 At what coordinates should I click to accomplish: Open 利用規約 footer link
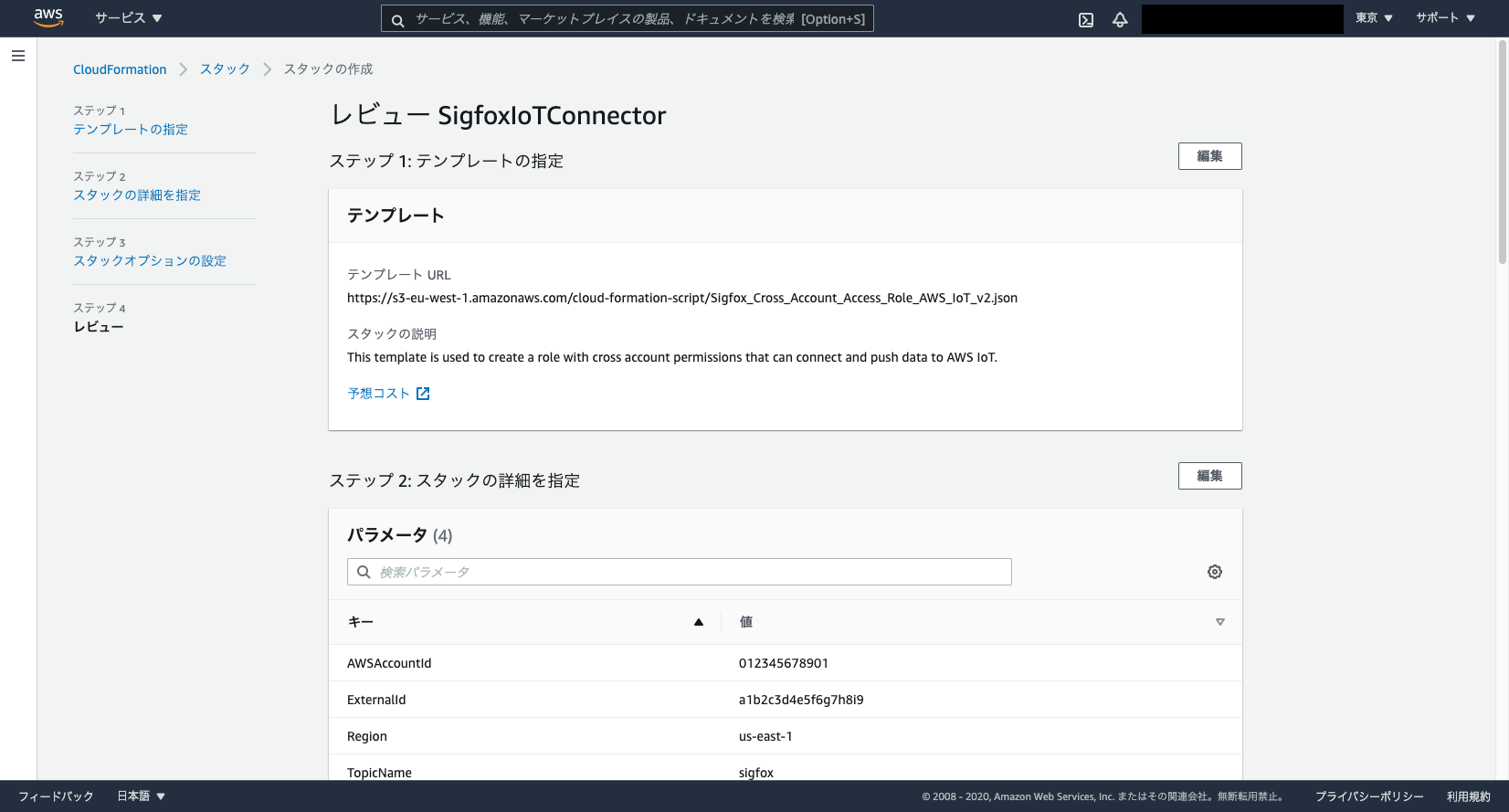pos(1468,796)
